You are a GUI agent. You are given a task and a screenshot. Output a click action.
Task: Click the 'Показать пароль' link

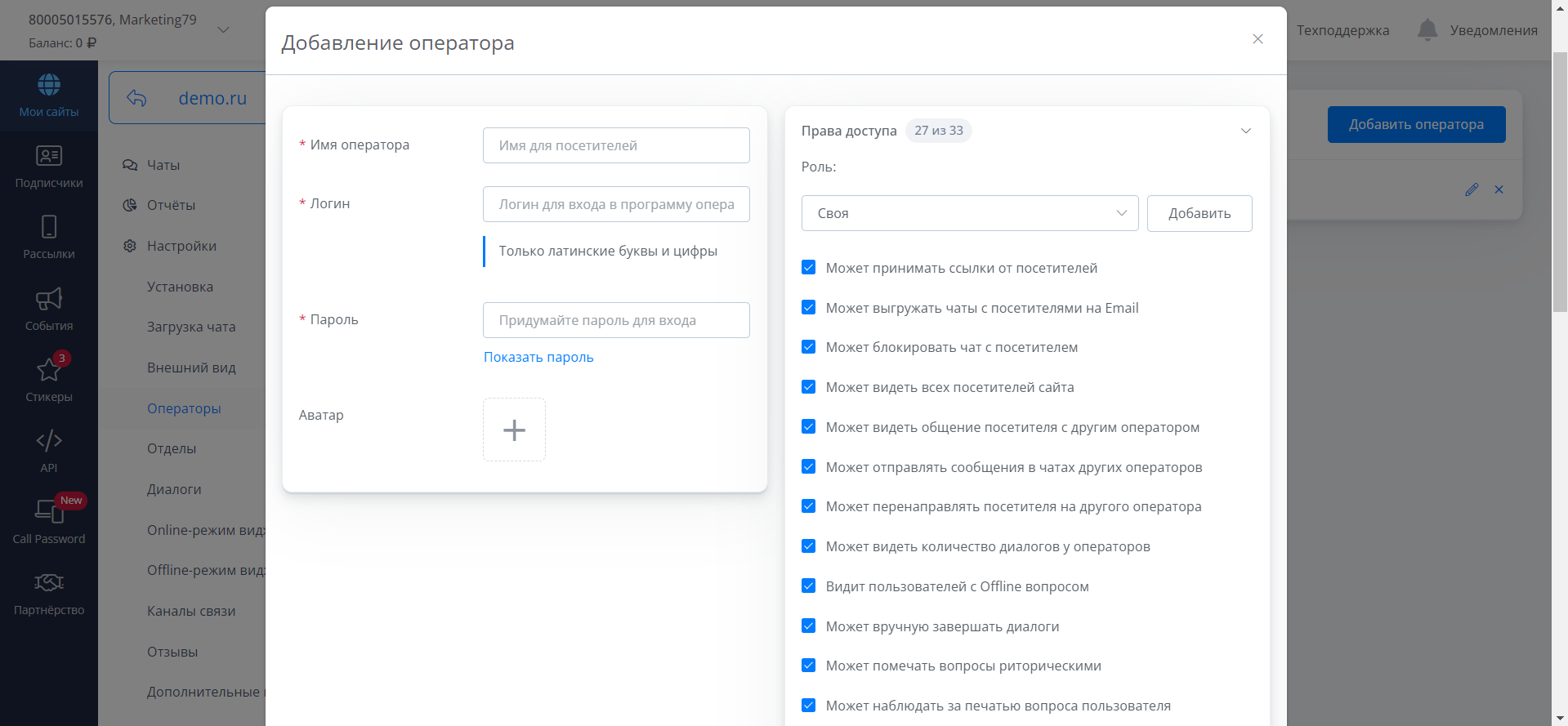click(x=538, y=357)
